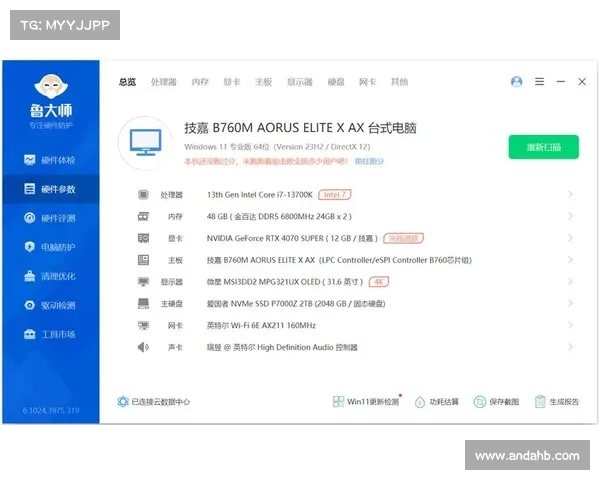Click the version number 6.1024.3975.319
600x480 pixels.
[51, 411]
